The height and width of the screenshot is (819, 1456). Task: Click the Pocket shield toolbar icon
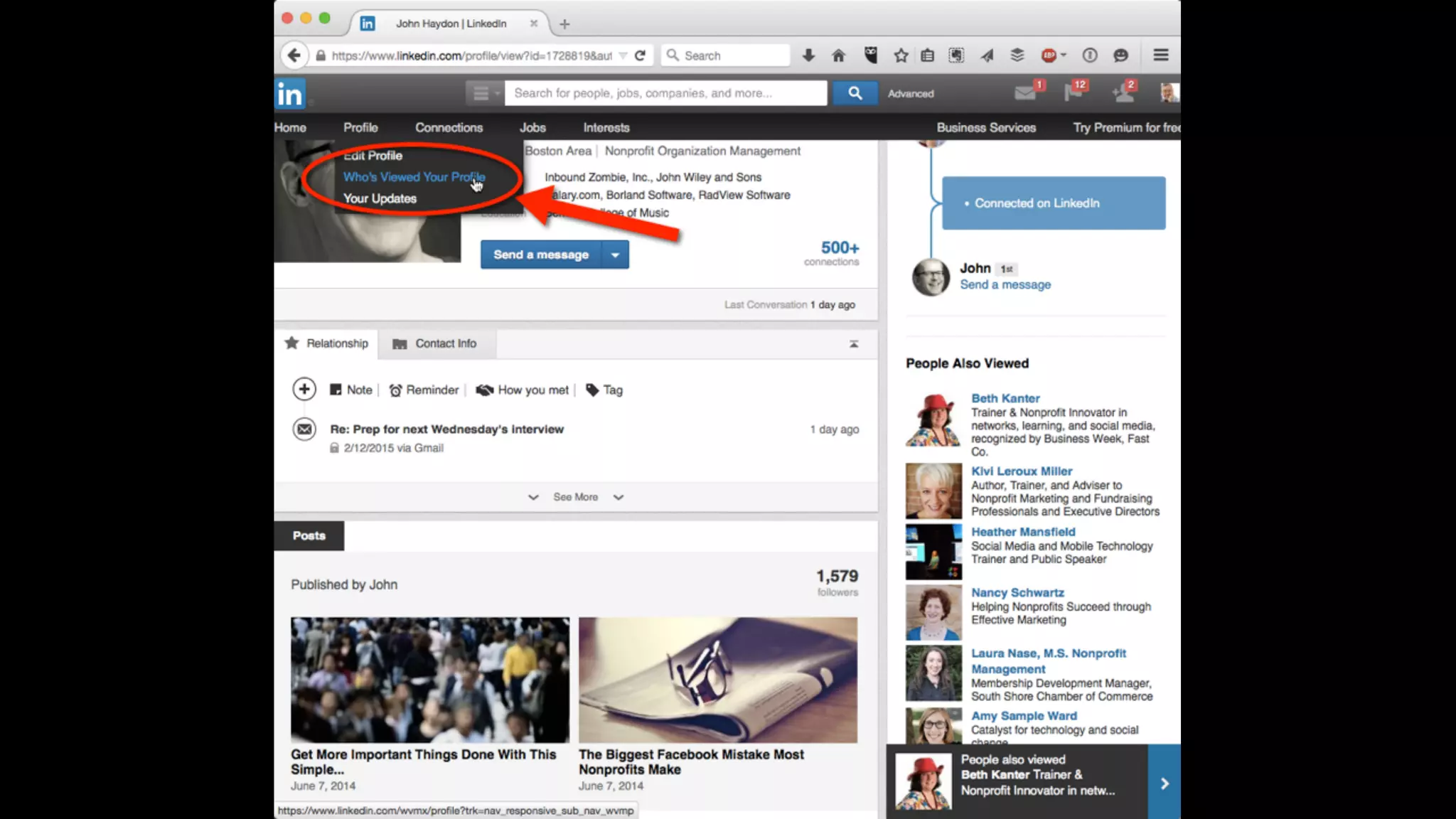tap(870, 55)
